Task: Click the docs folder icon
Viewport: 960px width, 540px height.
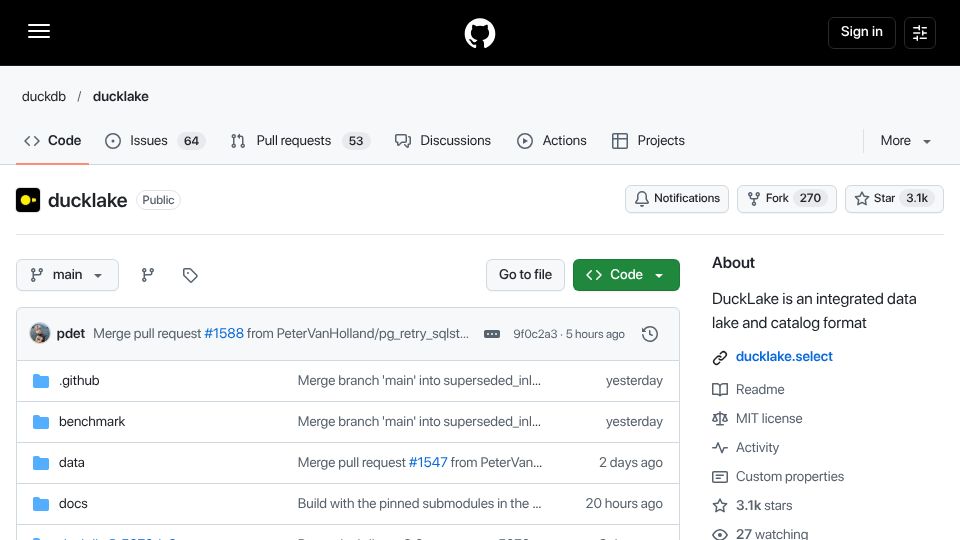Action: point(41,504)
